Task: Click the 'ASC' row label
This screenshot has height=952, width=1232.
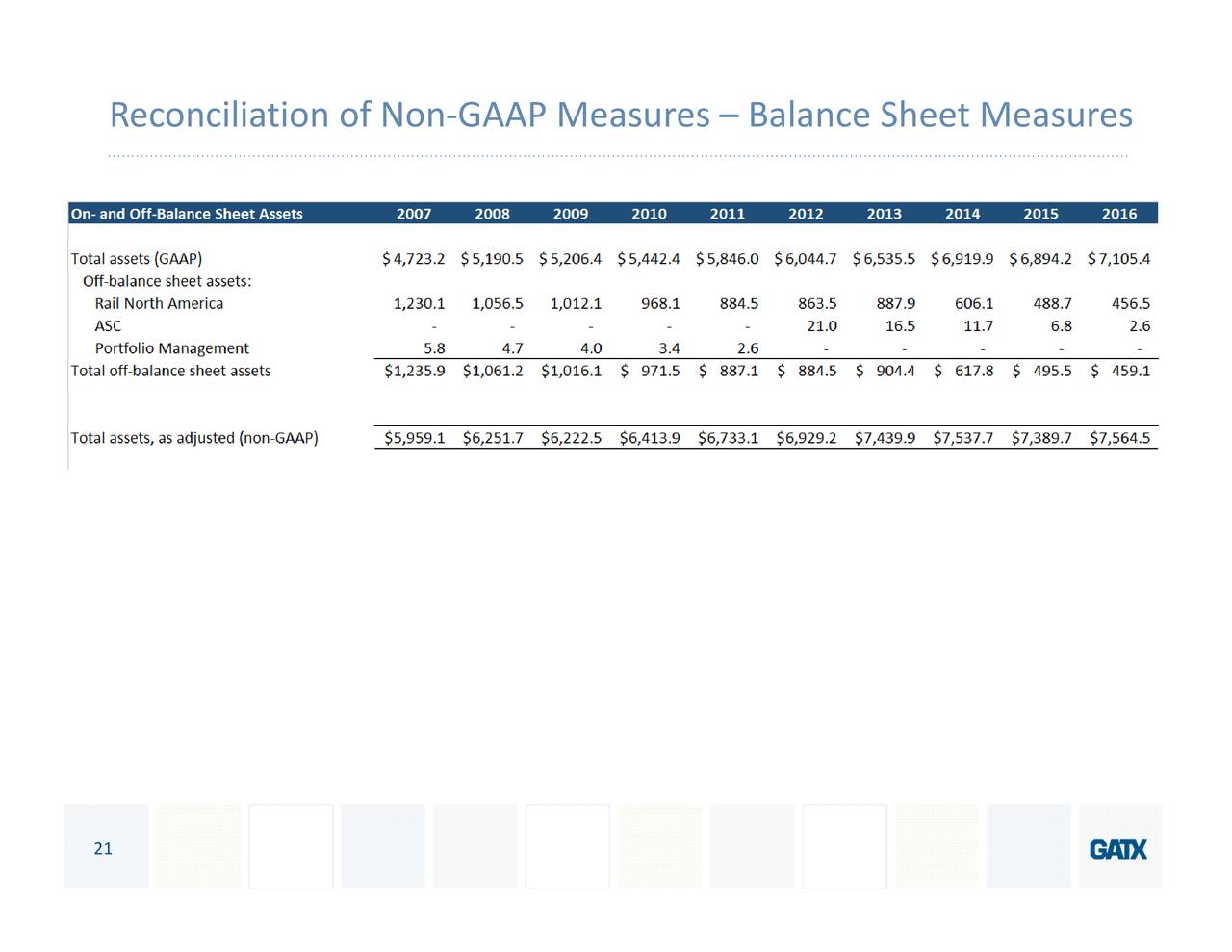Action: tap(108, 326)
